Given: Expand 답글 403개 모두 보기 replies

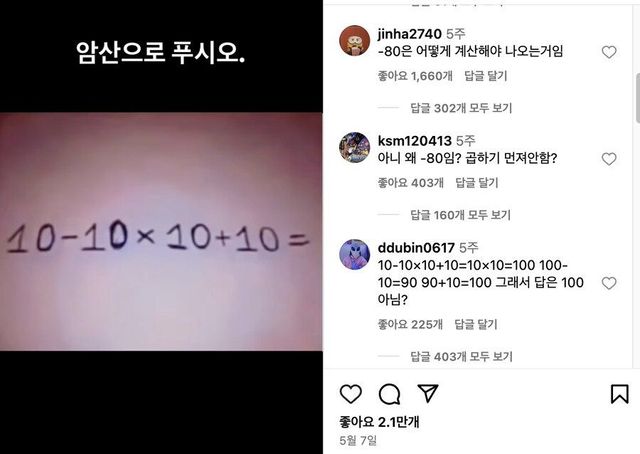Looking at the screenshot, I should [461, 357].
